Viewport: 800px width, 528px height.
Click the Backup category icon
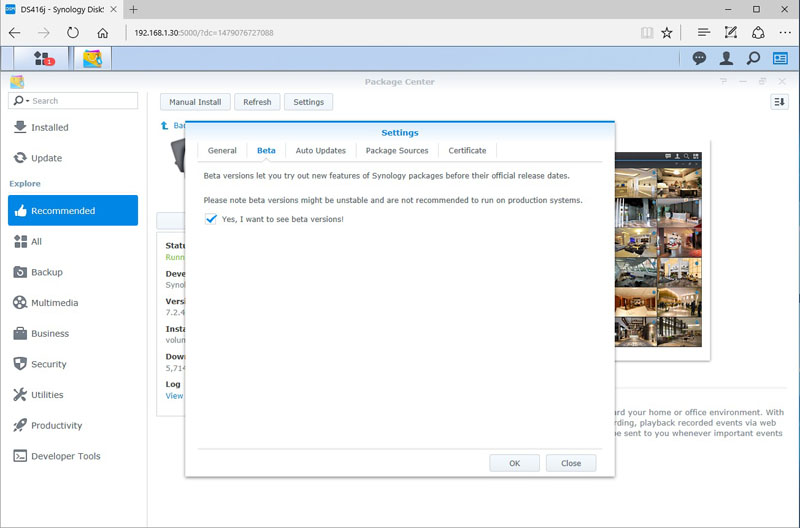[20, 272]
